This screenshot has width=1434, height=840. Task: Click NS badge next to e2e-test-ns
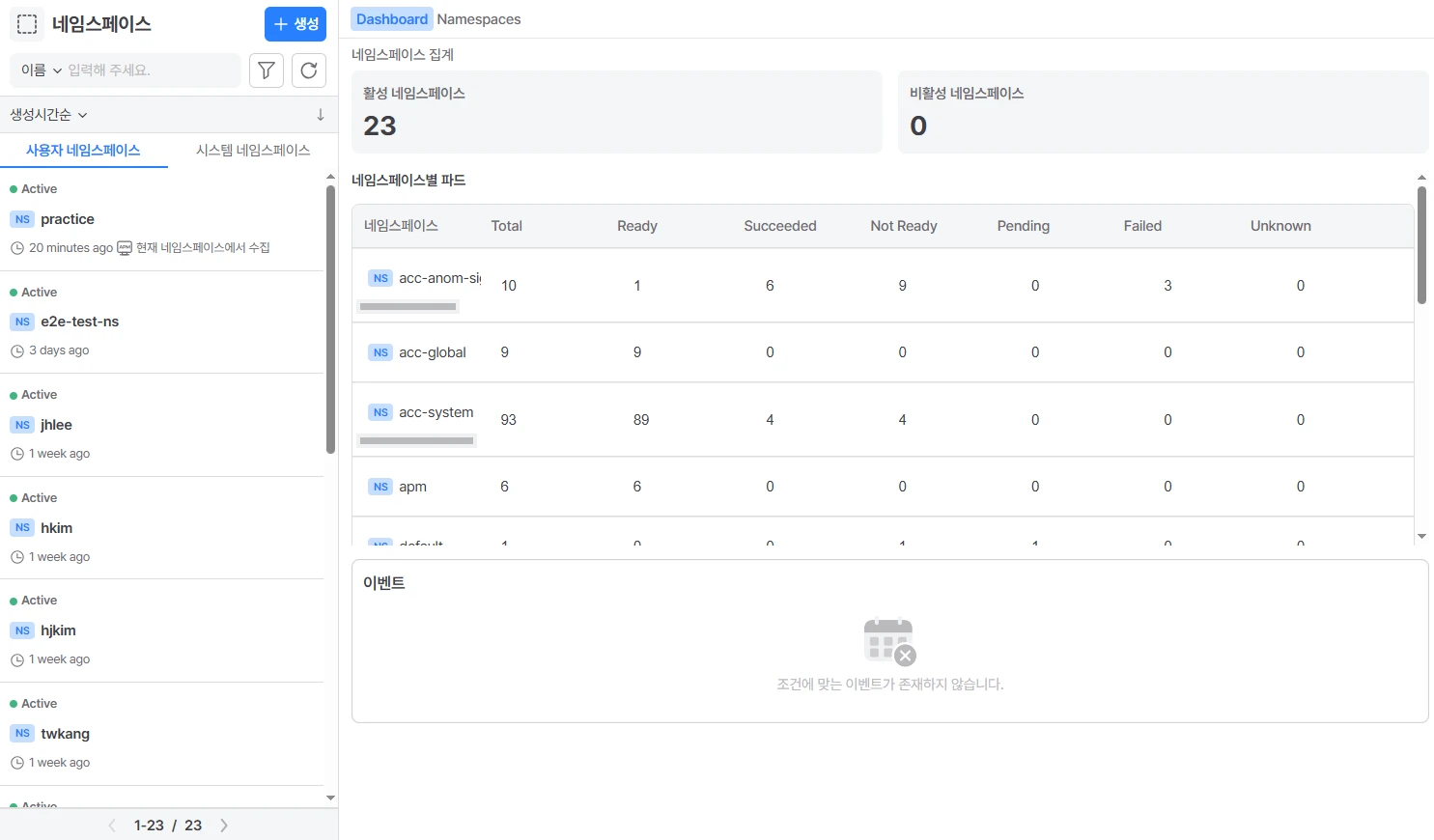[x=22, y=322]
